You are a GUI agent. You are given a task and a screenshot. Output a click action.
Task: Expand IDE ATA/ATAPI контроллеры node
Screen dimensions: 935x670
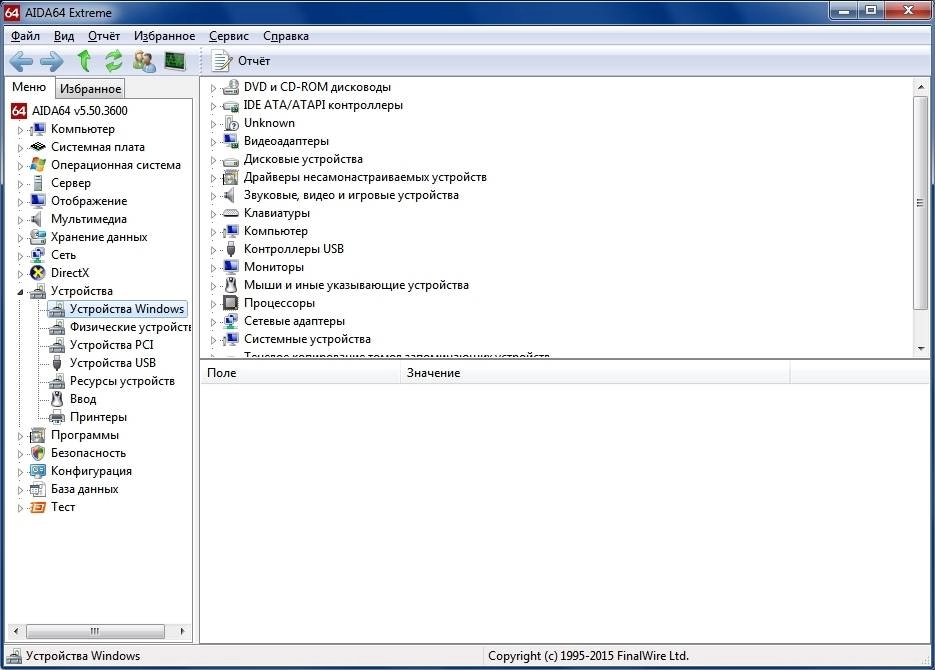(213, 106)
